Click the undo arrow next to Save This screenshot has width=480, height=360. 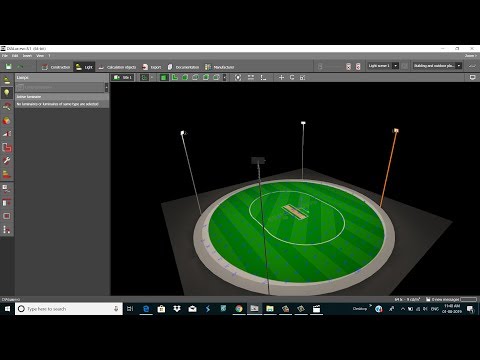tap(20, 67)
